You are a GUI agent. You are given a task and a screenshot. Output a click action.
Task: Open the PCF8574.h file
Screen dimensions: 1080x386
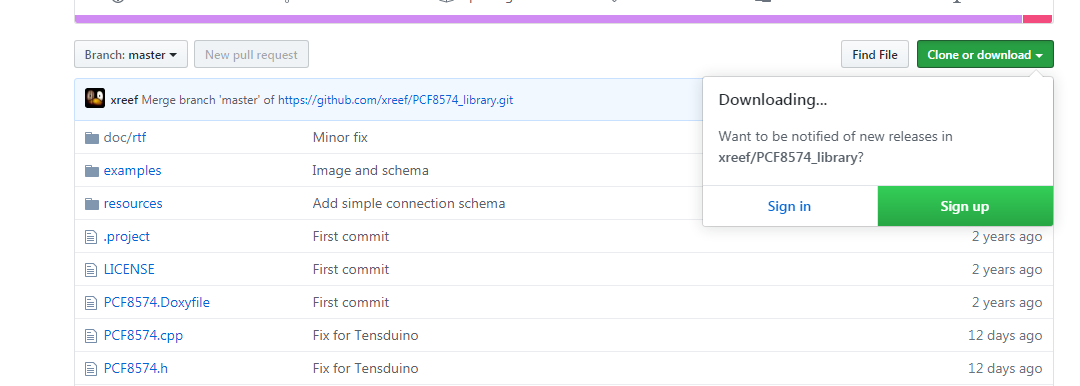click(x=136, y=369)
